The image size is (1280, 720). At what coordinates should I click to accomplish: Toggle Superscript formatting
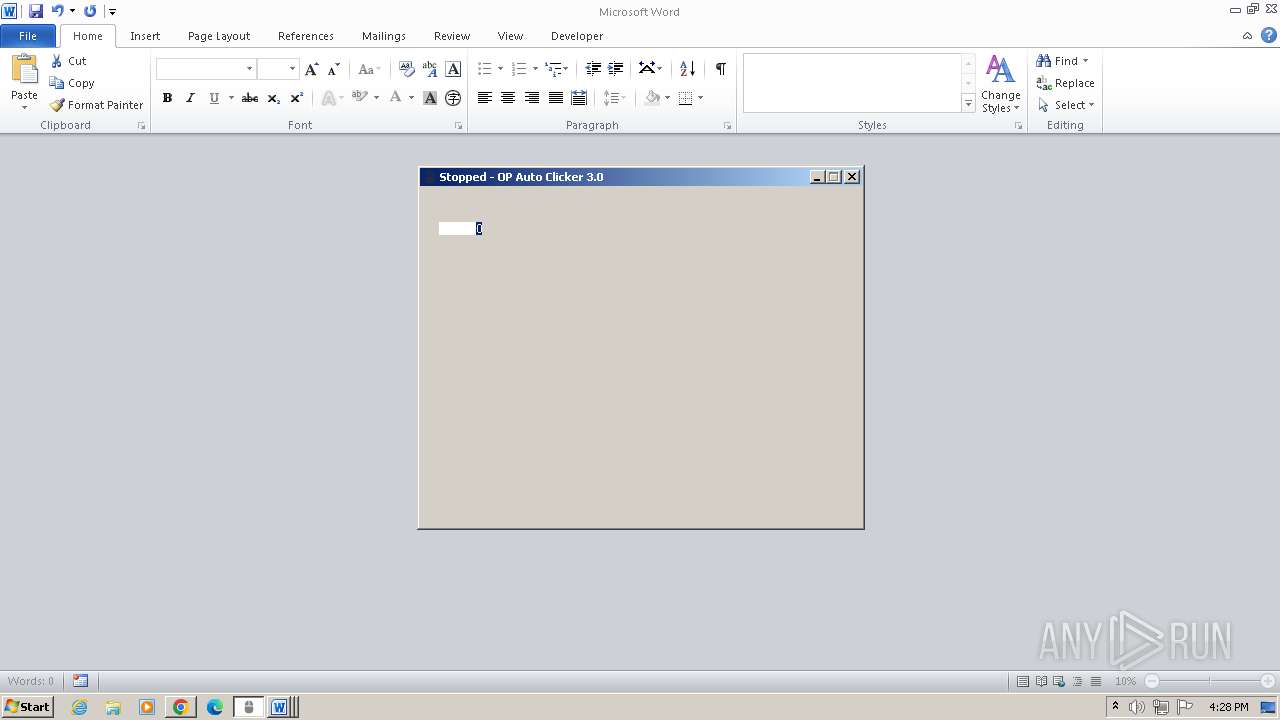click(296, 98)
